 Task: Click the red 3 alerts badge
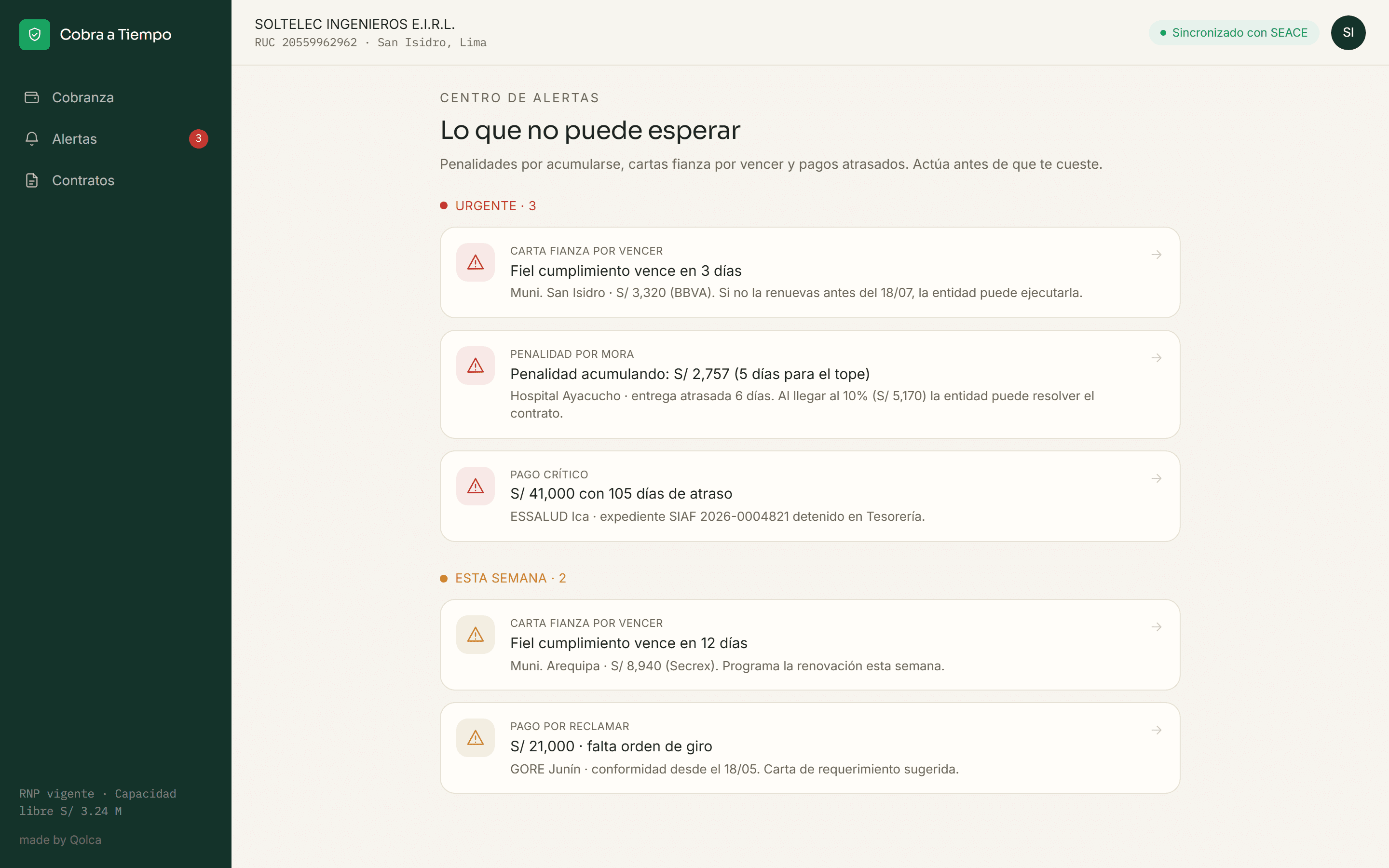(199, 138)
